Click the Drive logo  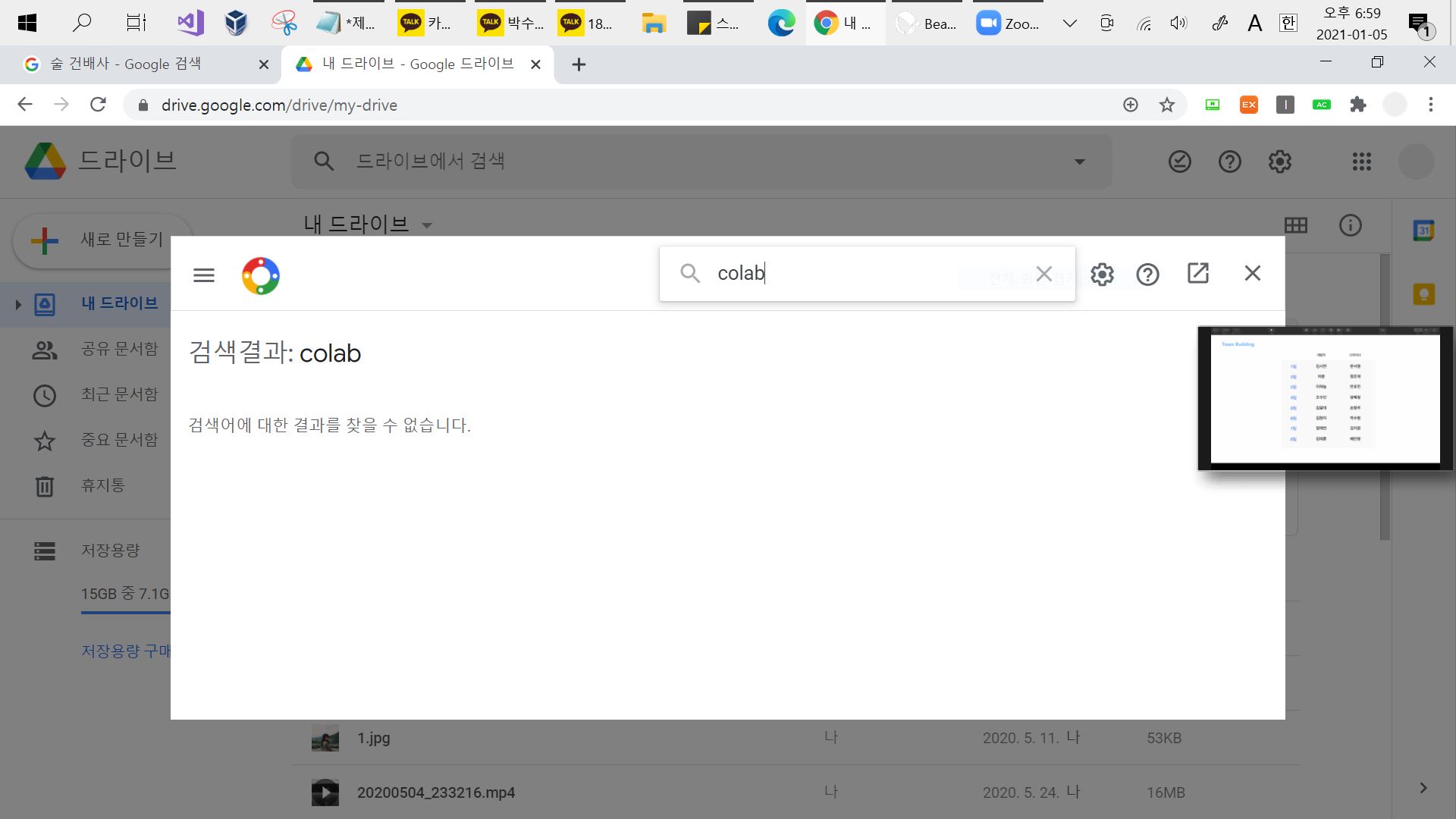coord(100,161)
